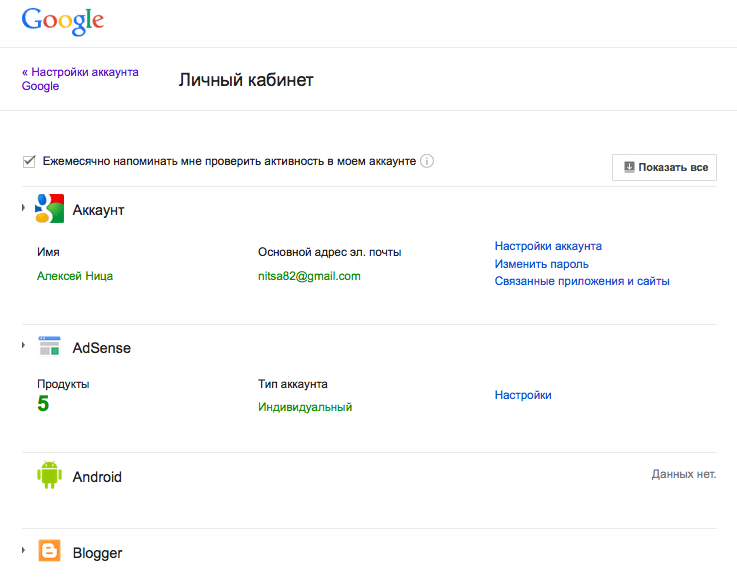Click the orange Blogger icon
The image size is (737, 578).
50,552
